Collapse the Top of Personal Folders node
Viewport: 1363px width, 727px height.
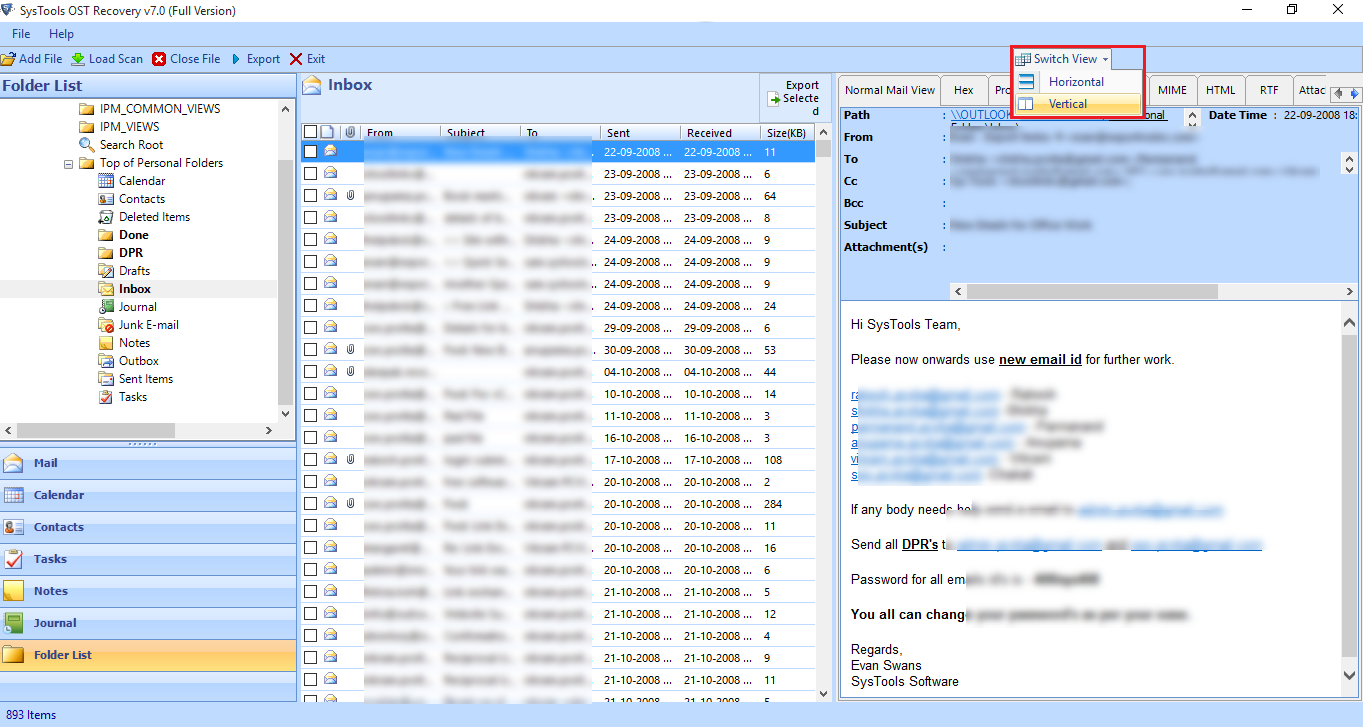click(69, 163)
